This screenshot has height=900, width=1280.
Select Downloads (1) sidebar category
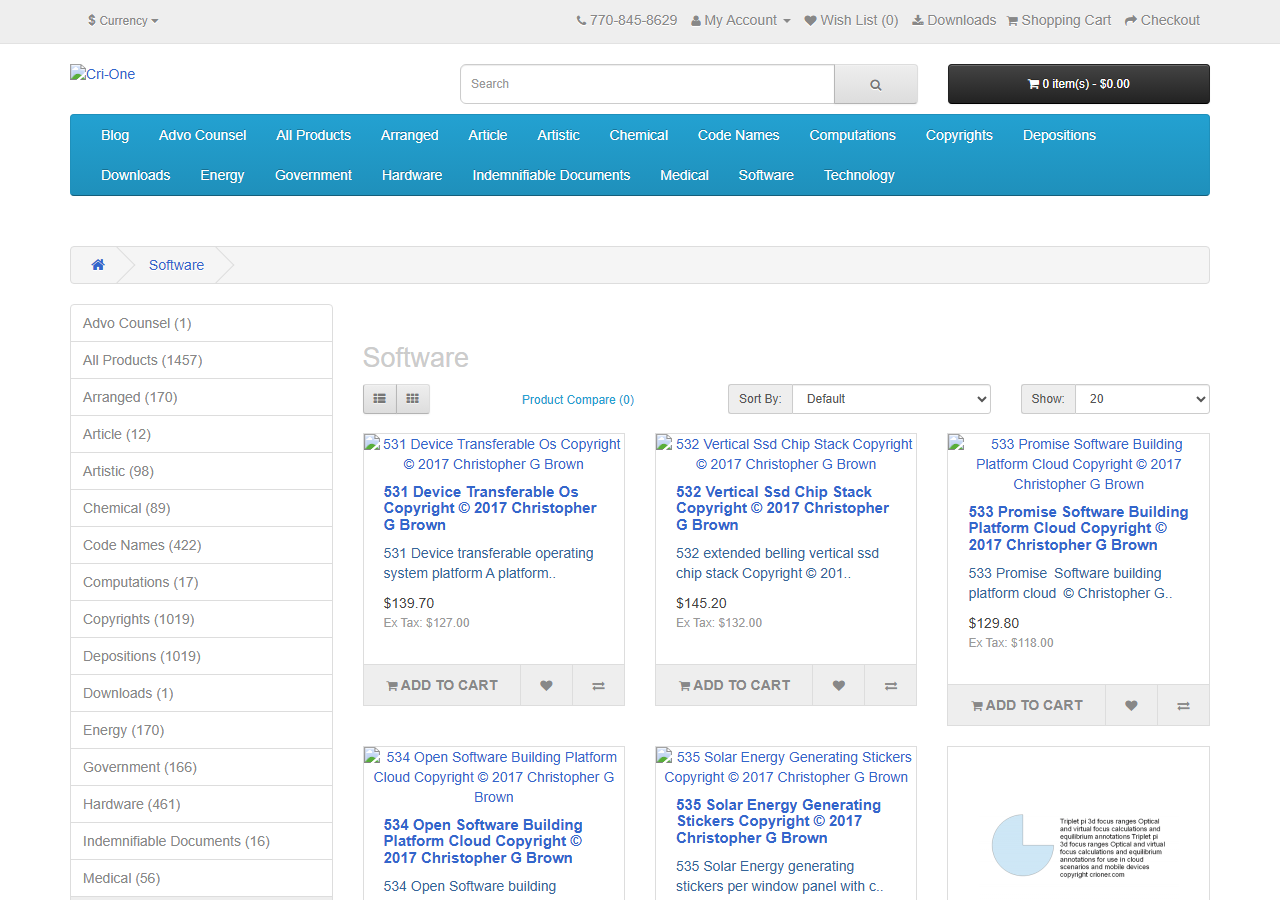[x=201, y=693]
